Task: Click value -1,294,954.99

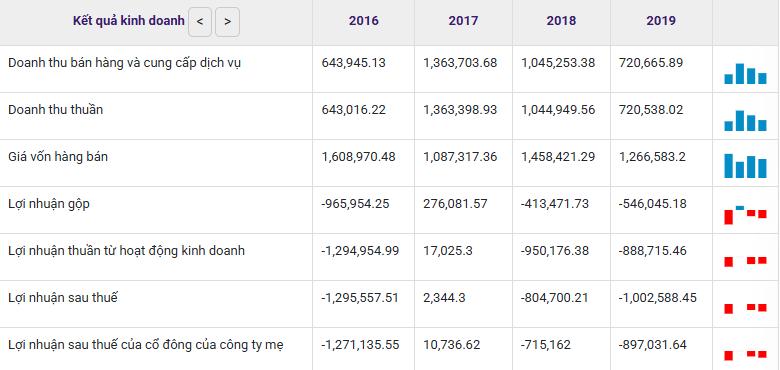Action: (360, 251)
